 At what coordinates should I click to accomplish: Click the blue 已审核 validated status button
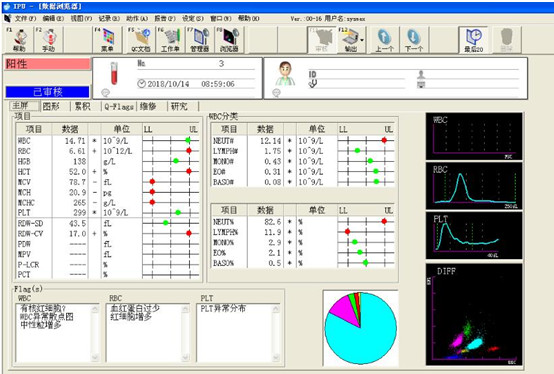pos(47,92)
